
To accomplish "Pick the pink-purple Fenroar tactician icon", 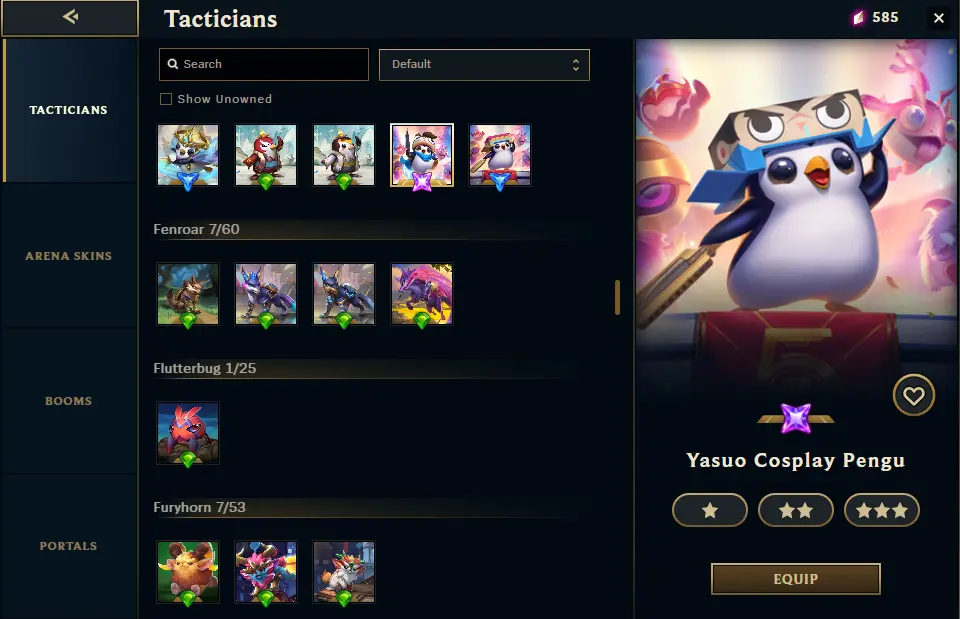I will pyautogui.click(x=422, y=294).
